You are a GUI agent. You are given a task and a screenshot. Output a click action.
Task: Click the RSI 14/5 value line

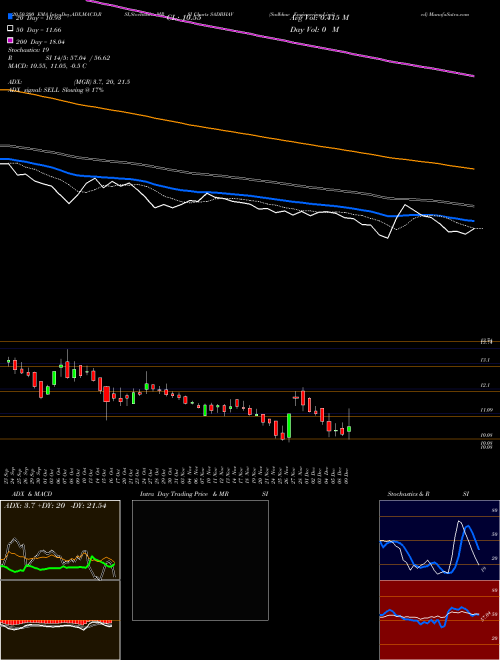click(59, 58)
